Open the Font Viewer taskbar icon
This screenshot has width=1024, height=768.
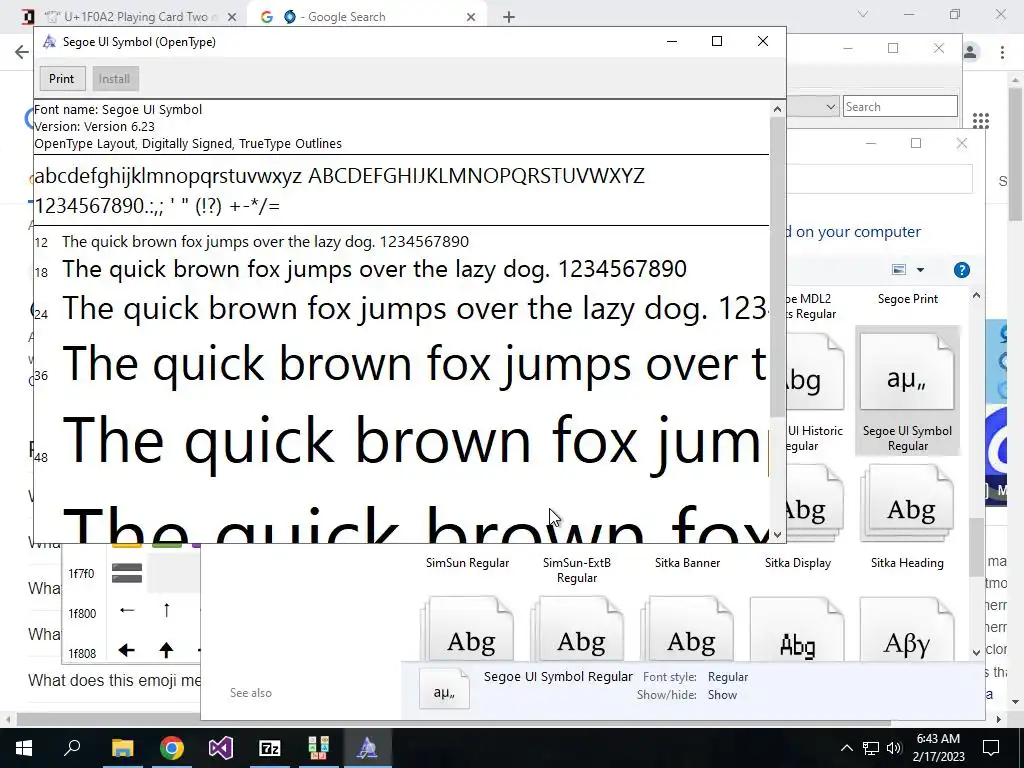[x=367, y=748]
